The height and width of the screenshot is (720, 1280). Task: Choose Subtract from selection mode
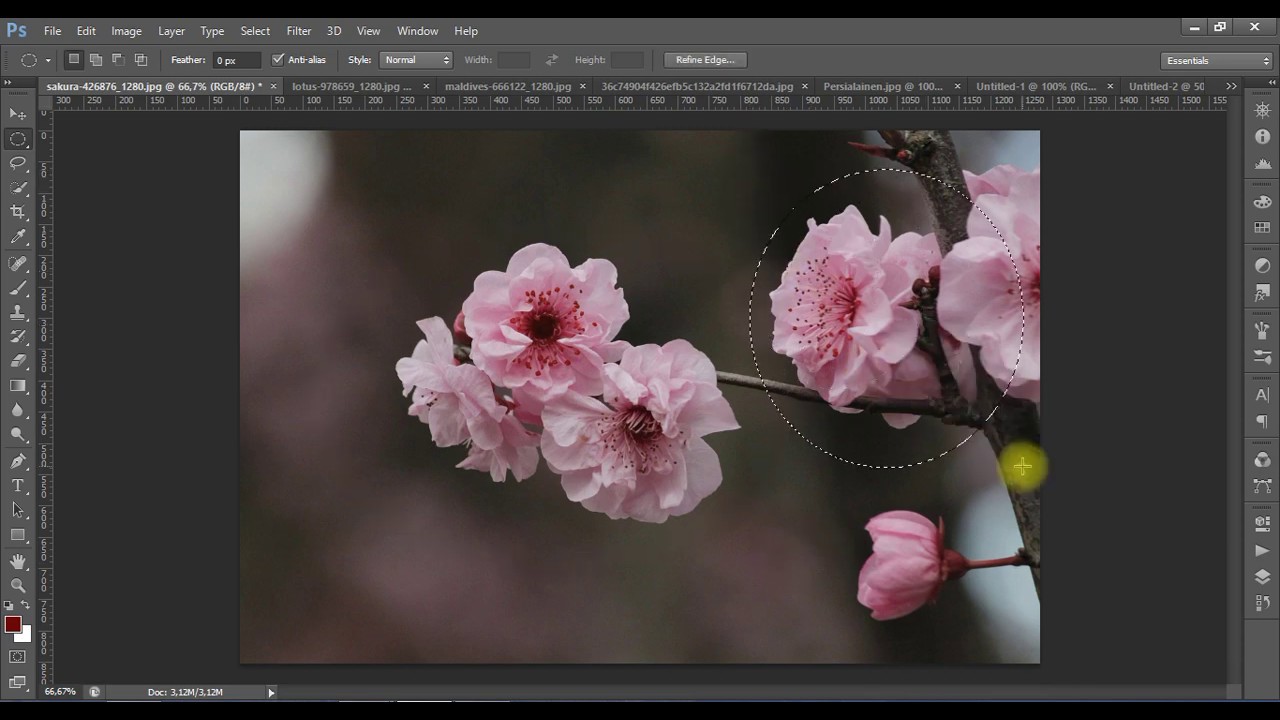click(x=118, y=60)
